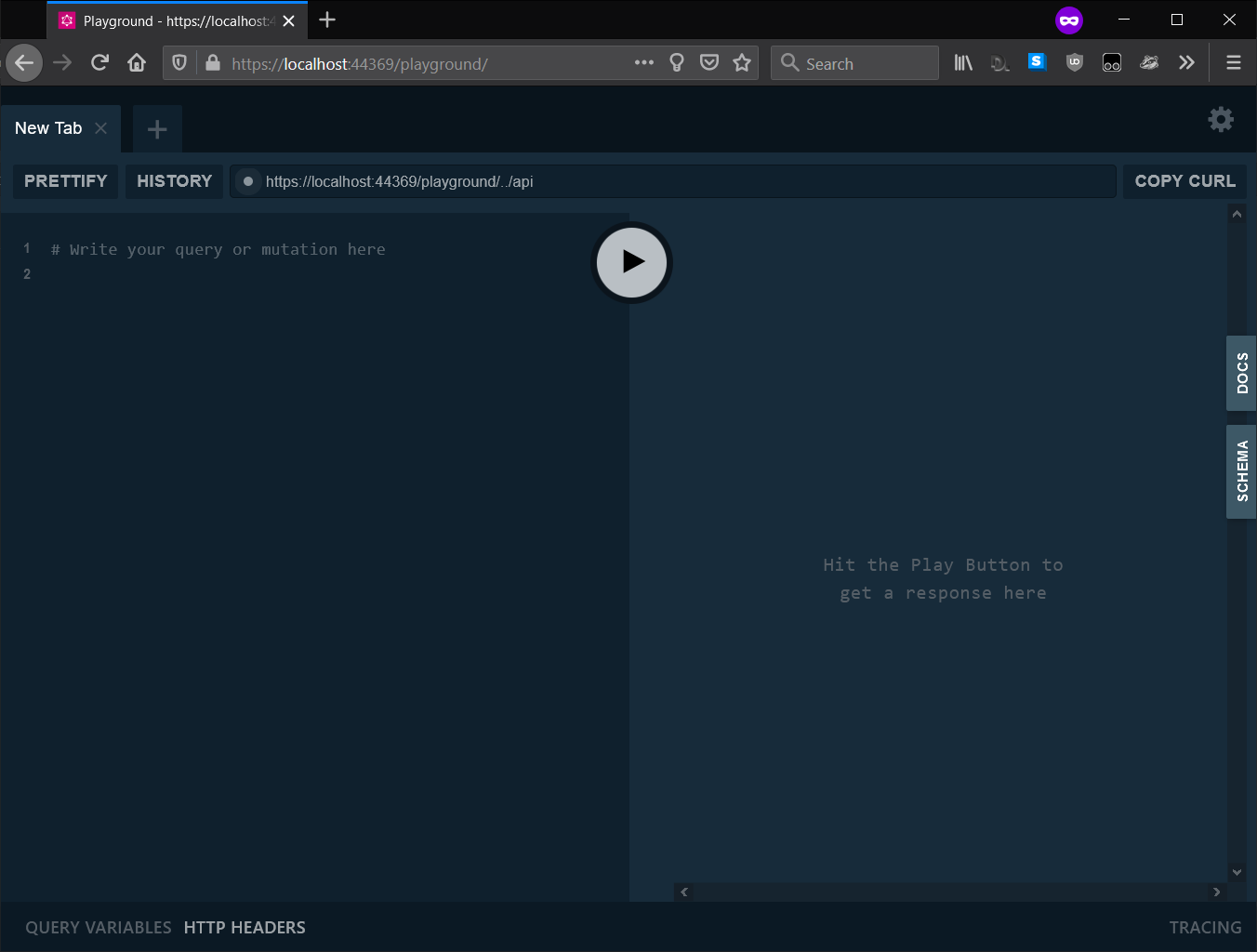Click the endpoint URL field
The height and width of the screenshot is (952, 1257).
[679, 181]
